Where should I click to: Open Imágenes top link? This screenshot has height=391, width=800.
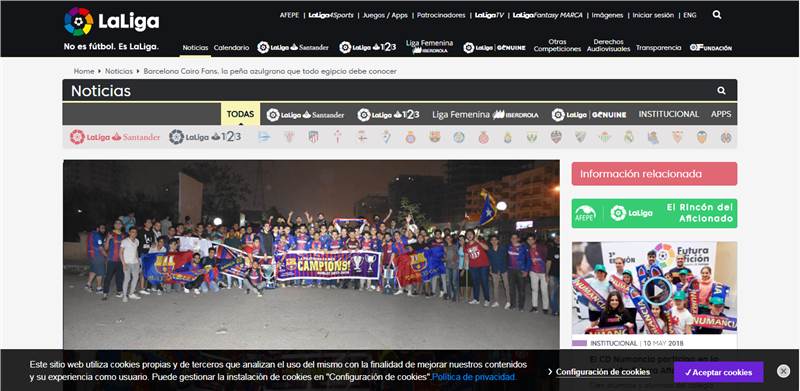coord(608,15)
